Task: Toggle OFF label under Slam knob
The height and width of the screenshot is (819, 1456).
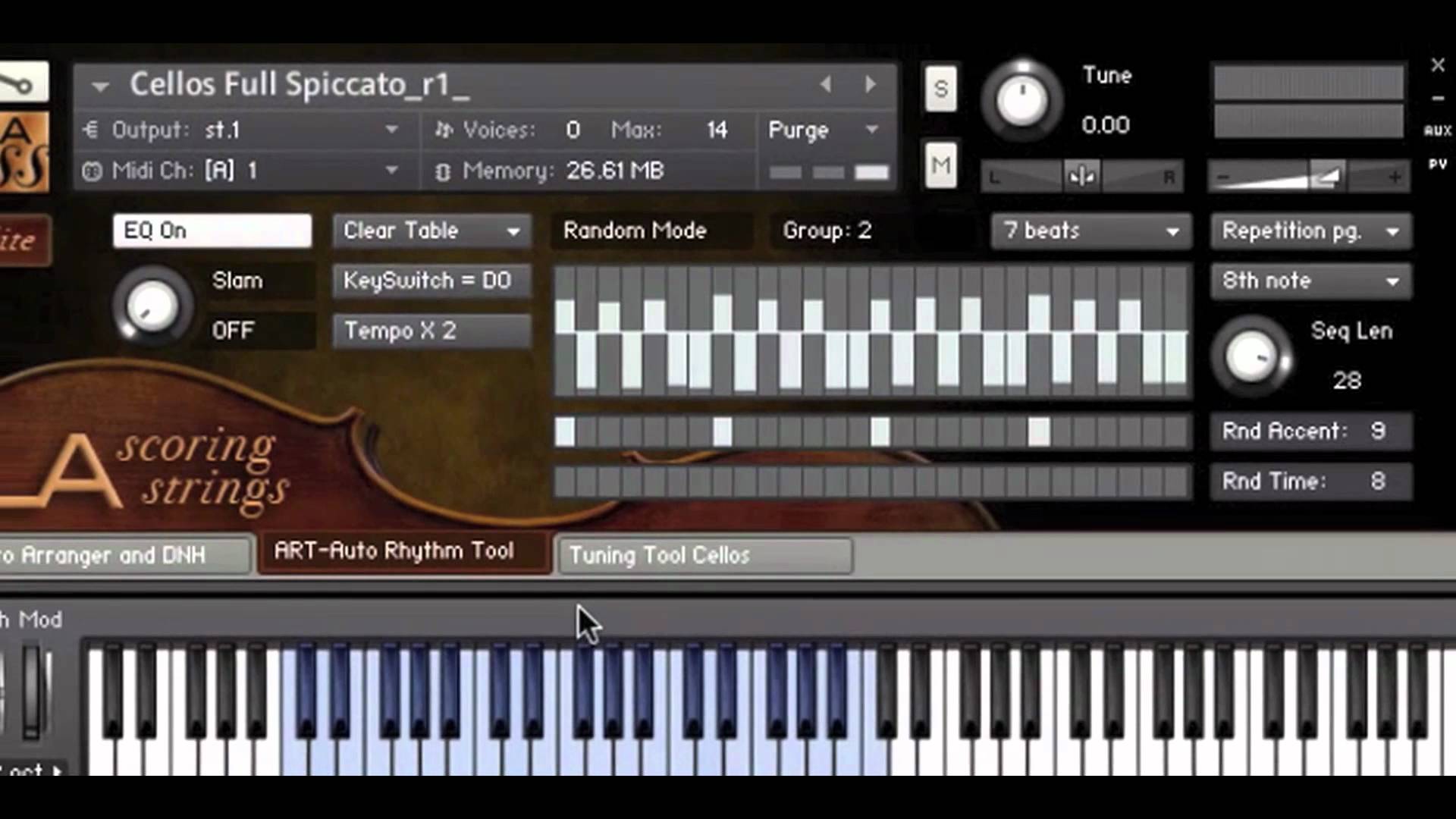Action: pos(231,330)
